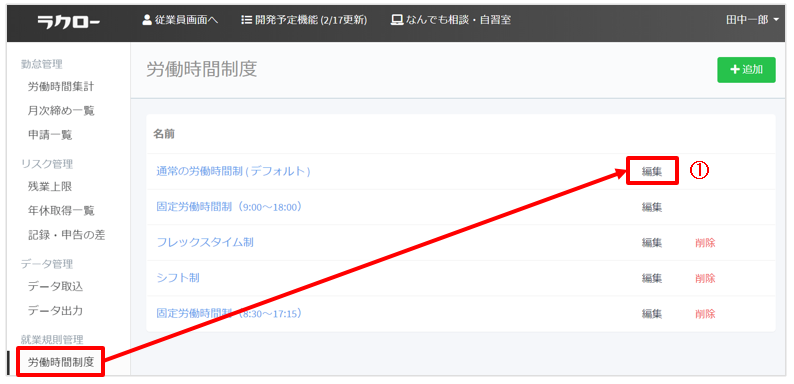Open 固定労働時間制（8:30～17:15）link
This screenshot has width=794, height=384.
pos(229,314)
